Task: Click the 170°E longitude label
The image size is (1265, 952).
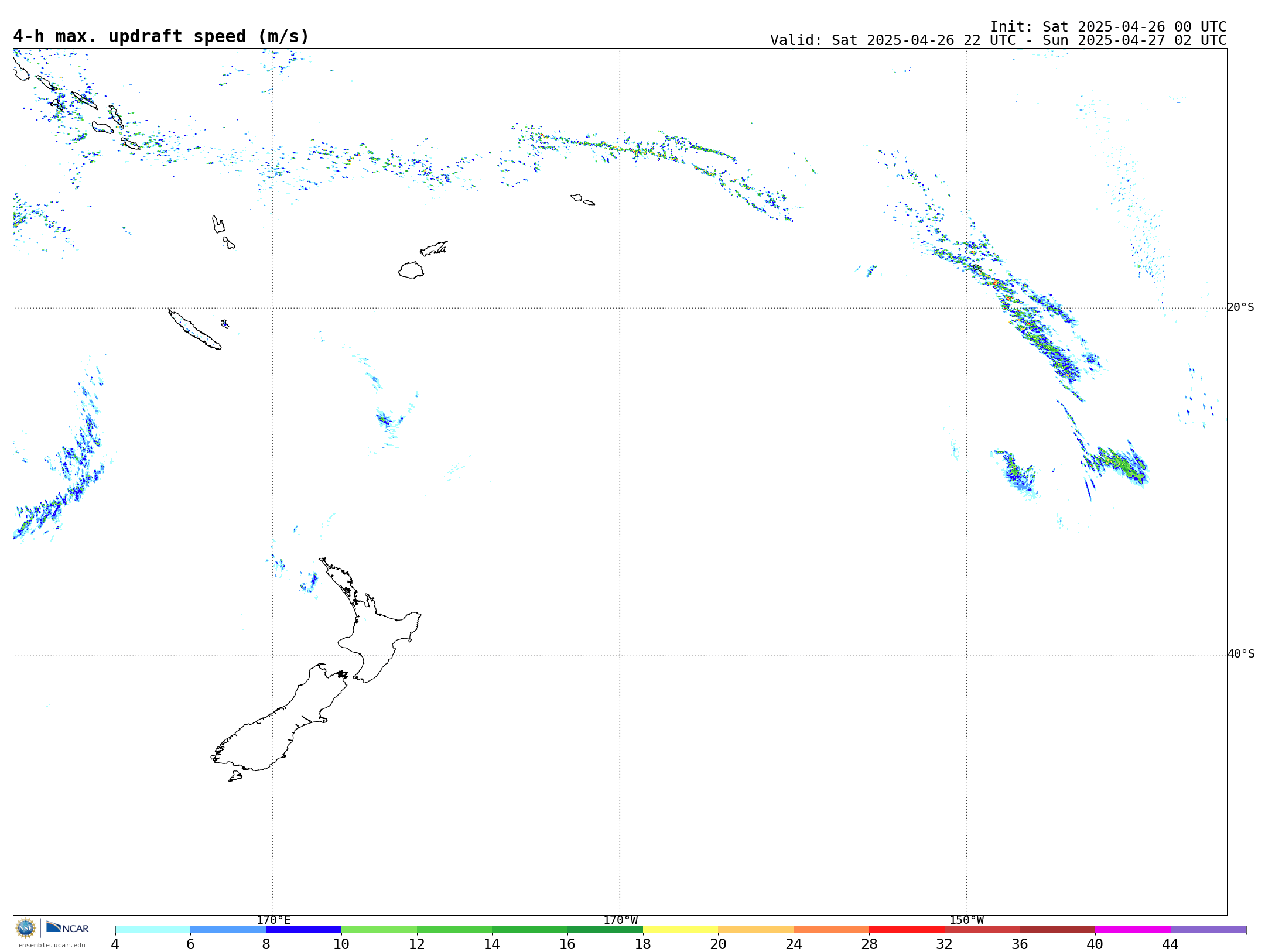Action: [x=273, y=920]
